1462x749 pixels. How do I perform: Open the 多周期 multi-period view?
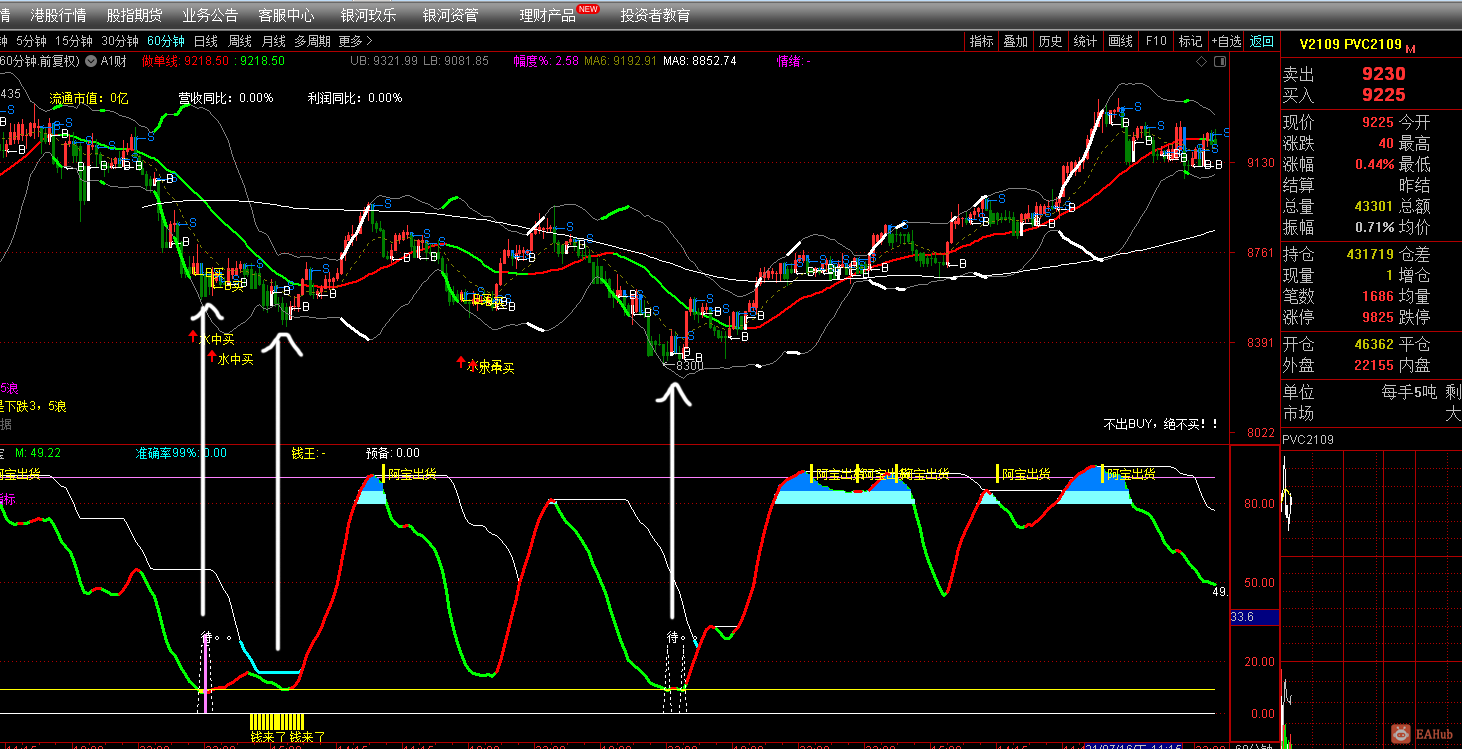(x=312, y=41)
